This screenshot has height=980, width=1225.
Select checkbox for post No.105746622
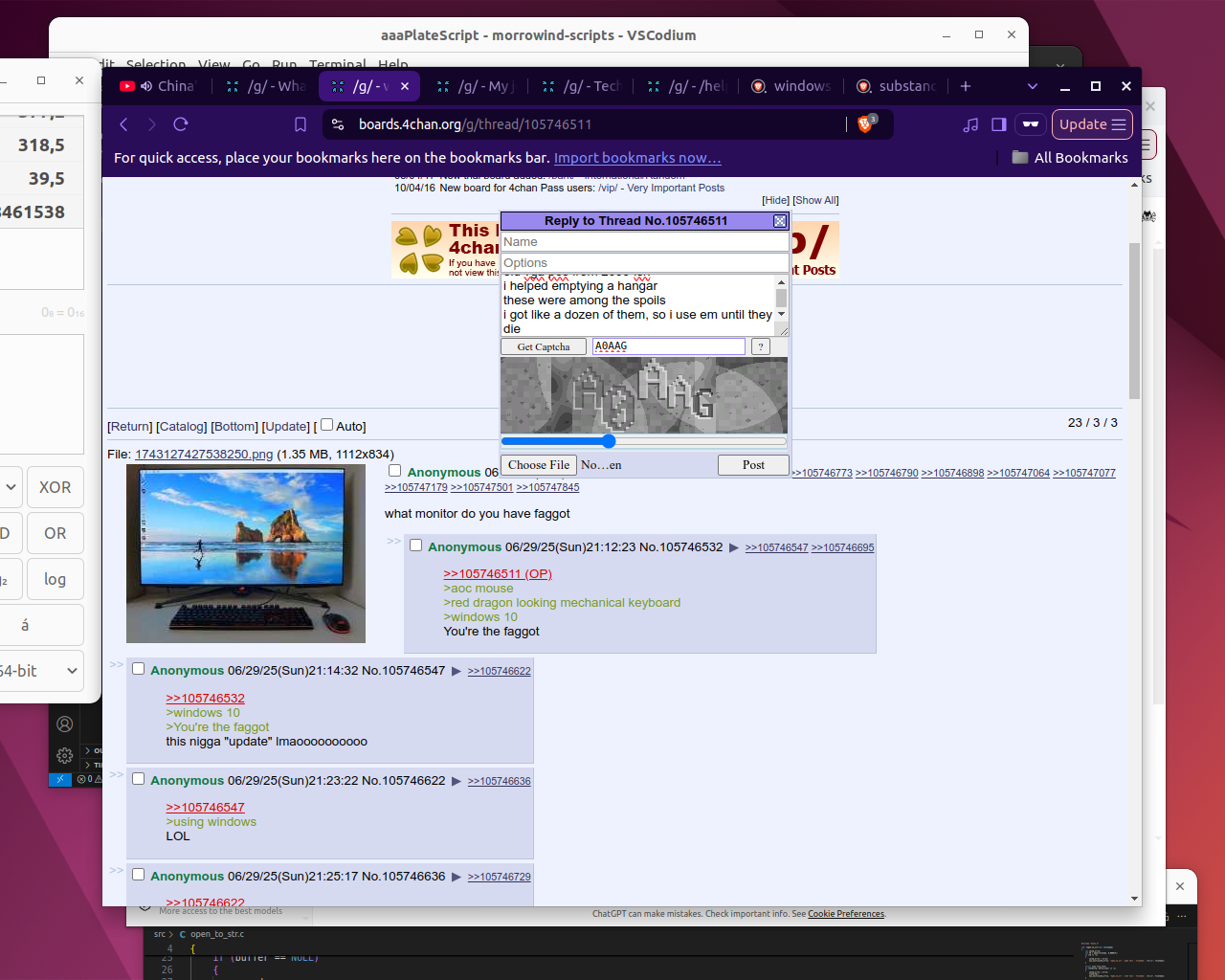[x=138, y=779]
